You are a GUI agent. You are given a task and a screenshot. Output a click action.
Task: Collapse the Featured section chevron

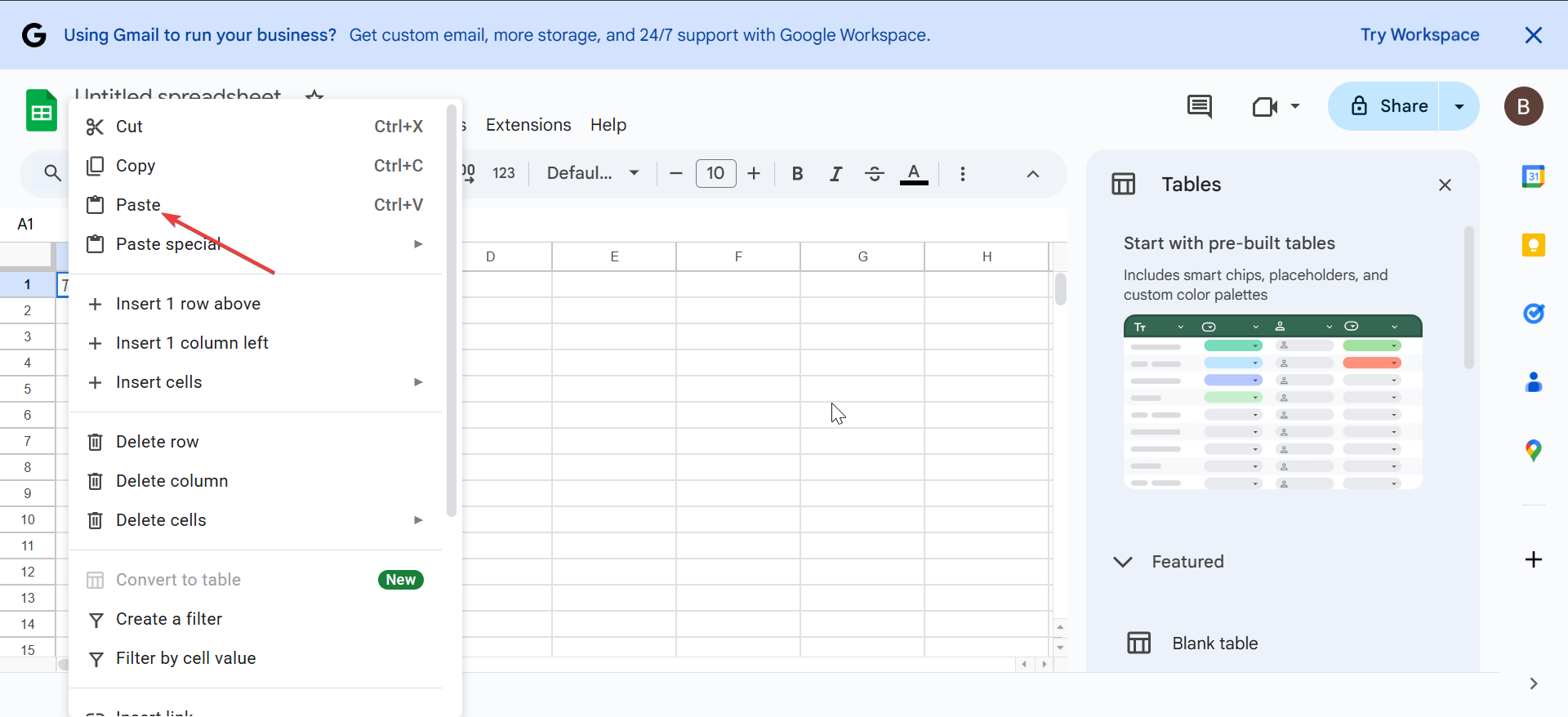pos(1123,562)
